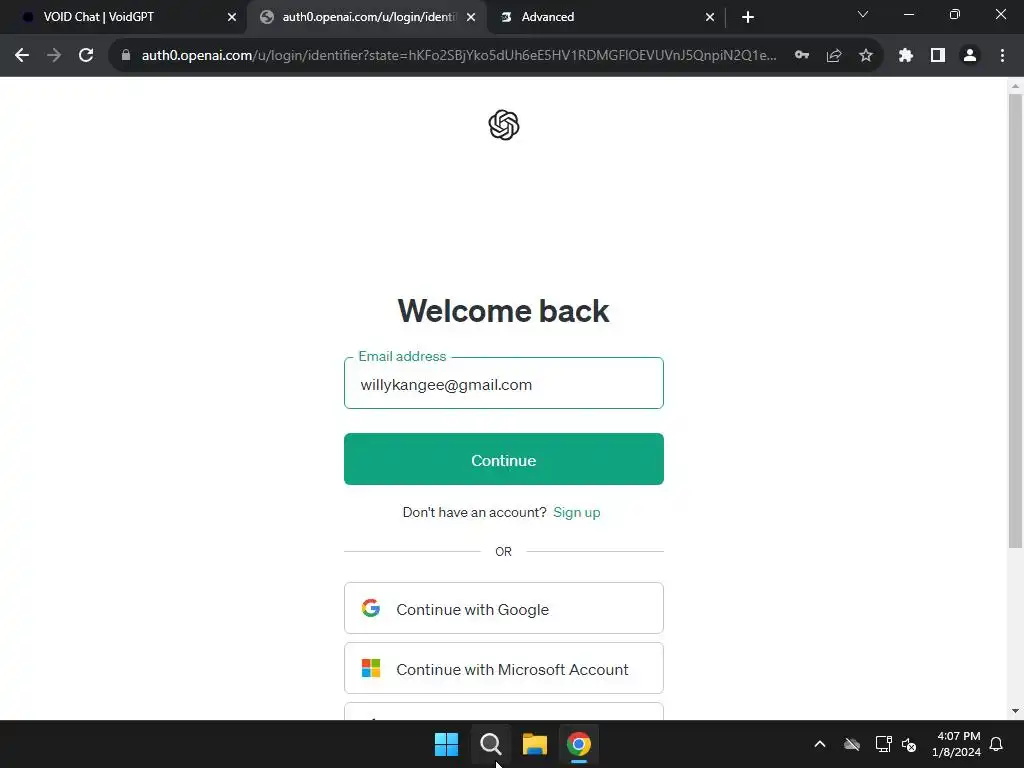
Task: Toggle the browser side panel
Action: coord(938,56)
